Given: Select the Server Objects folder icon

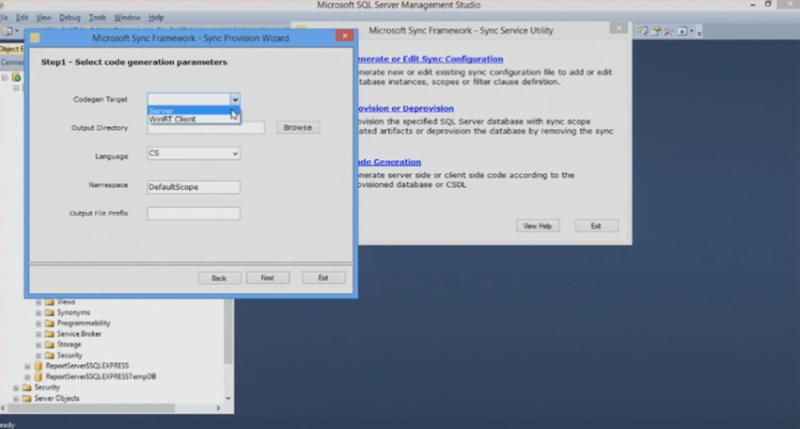Looking at the screenshot, I should click(27, 398).
